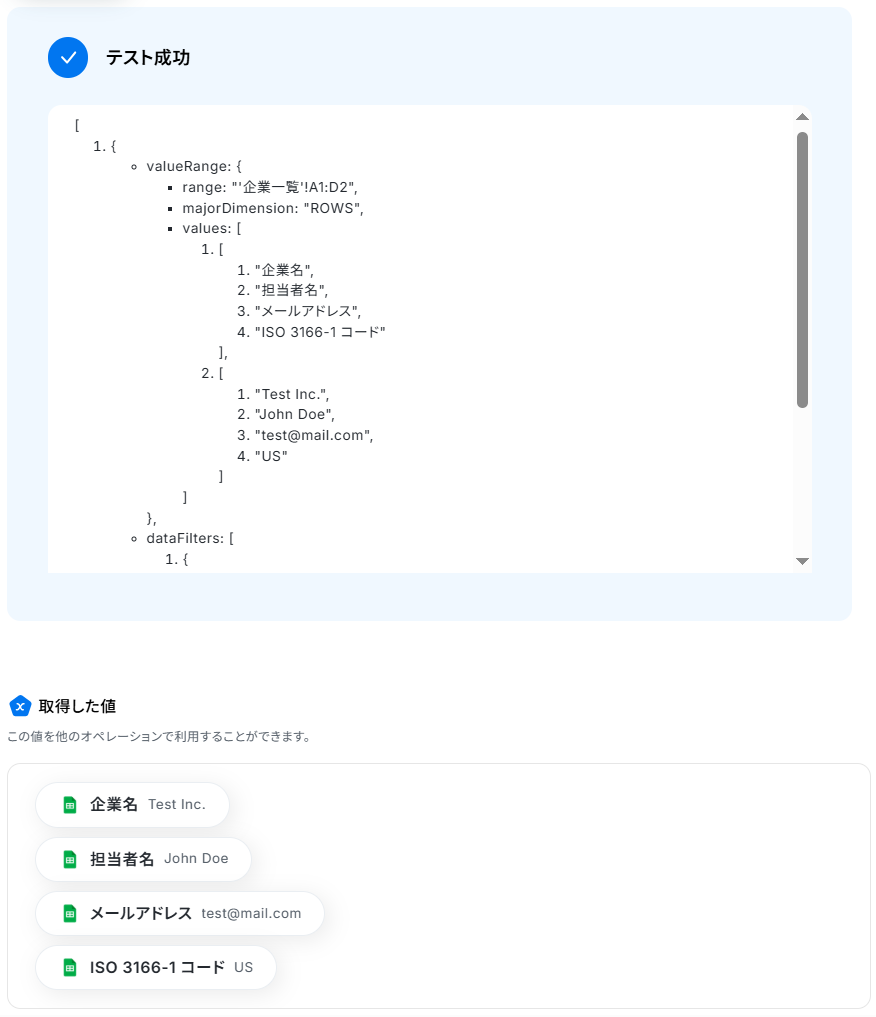Click the majorDimension "ROWS" line
The image size is (876, 1017).
coord(273,208)
